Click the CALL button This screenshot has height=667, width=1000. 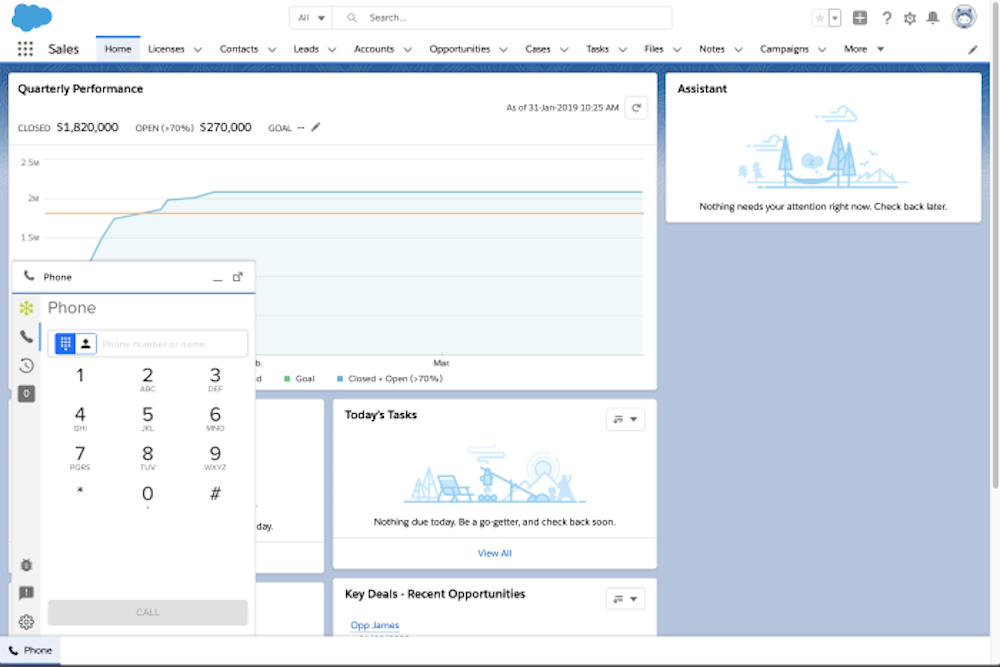coord(147,612)
